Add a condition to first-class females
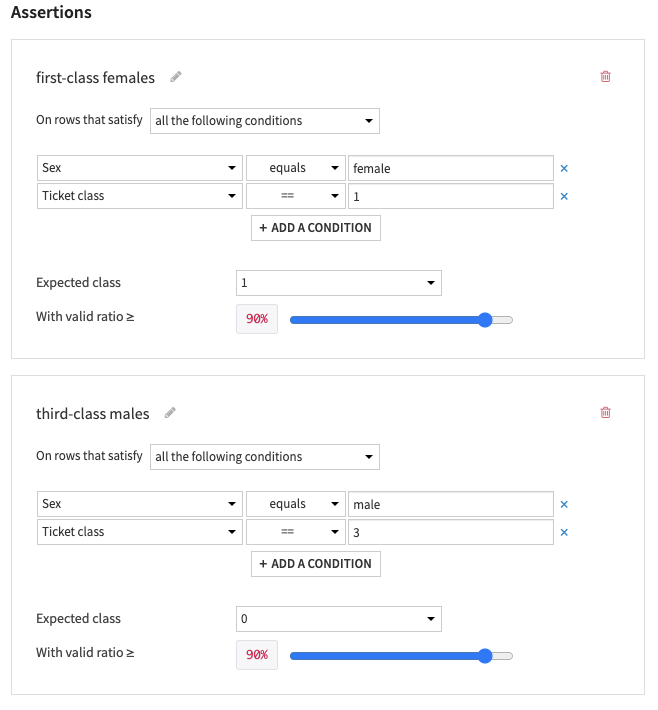Viewport: 658px width, 710px height. 316,227
